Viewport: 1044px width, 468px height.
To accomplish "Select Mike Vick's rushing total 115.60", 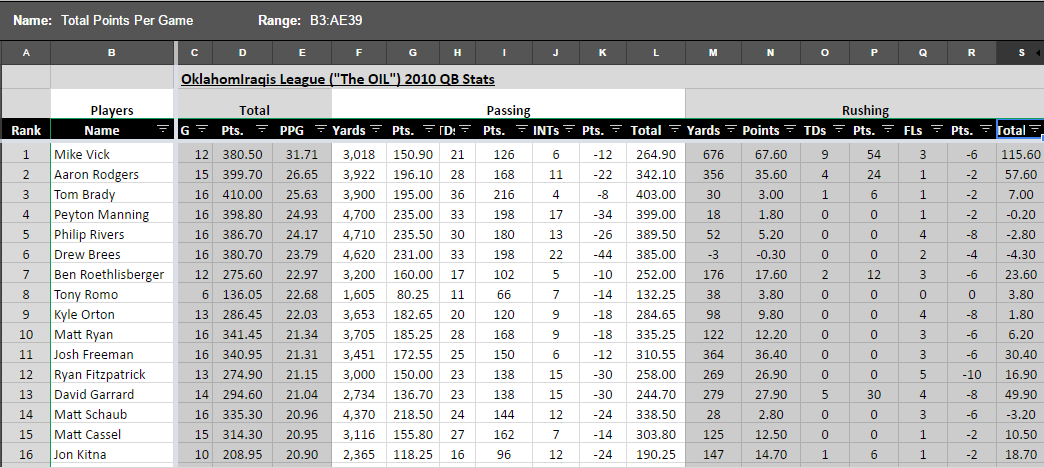I will coord(1020,154).
